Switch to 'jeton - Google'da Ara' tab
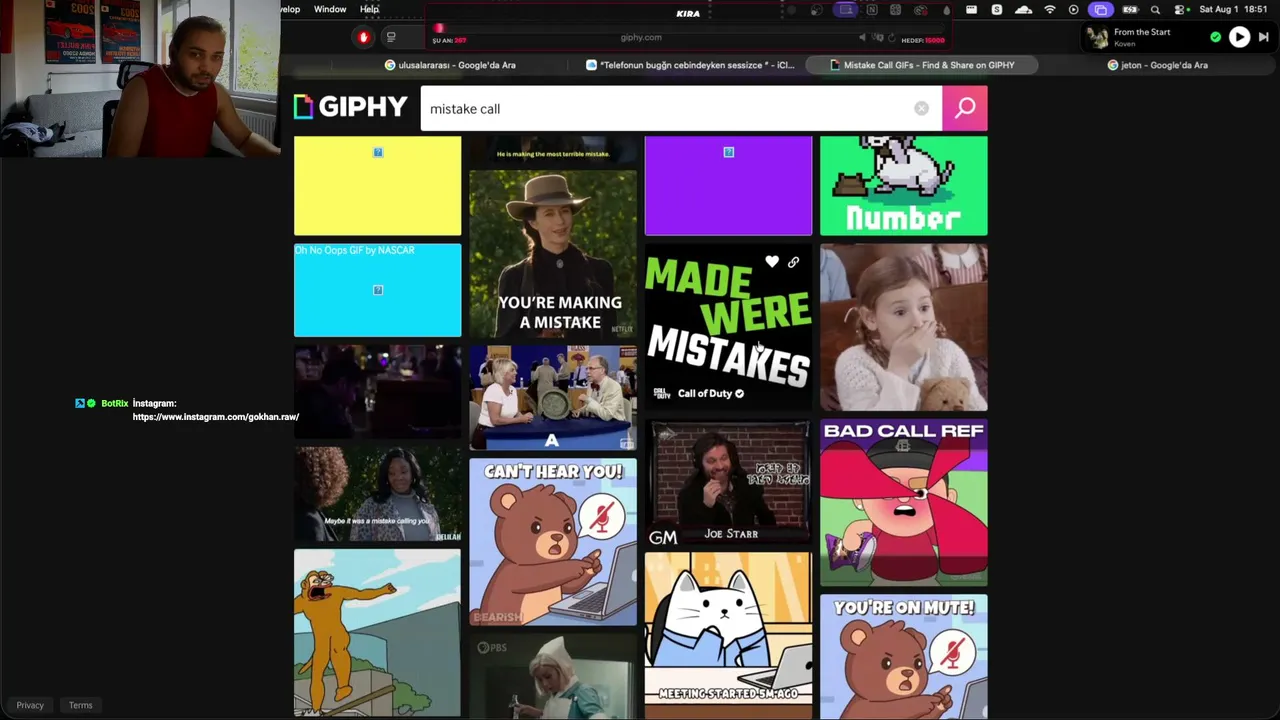 [x=1158, y=65]
